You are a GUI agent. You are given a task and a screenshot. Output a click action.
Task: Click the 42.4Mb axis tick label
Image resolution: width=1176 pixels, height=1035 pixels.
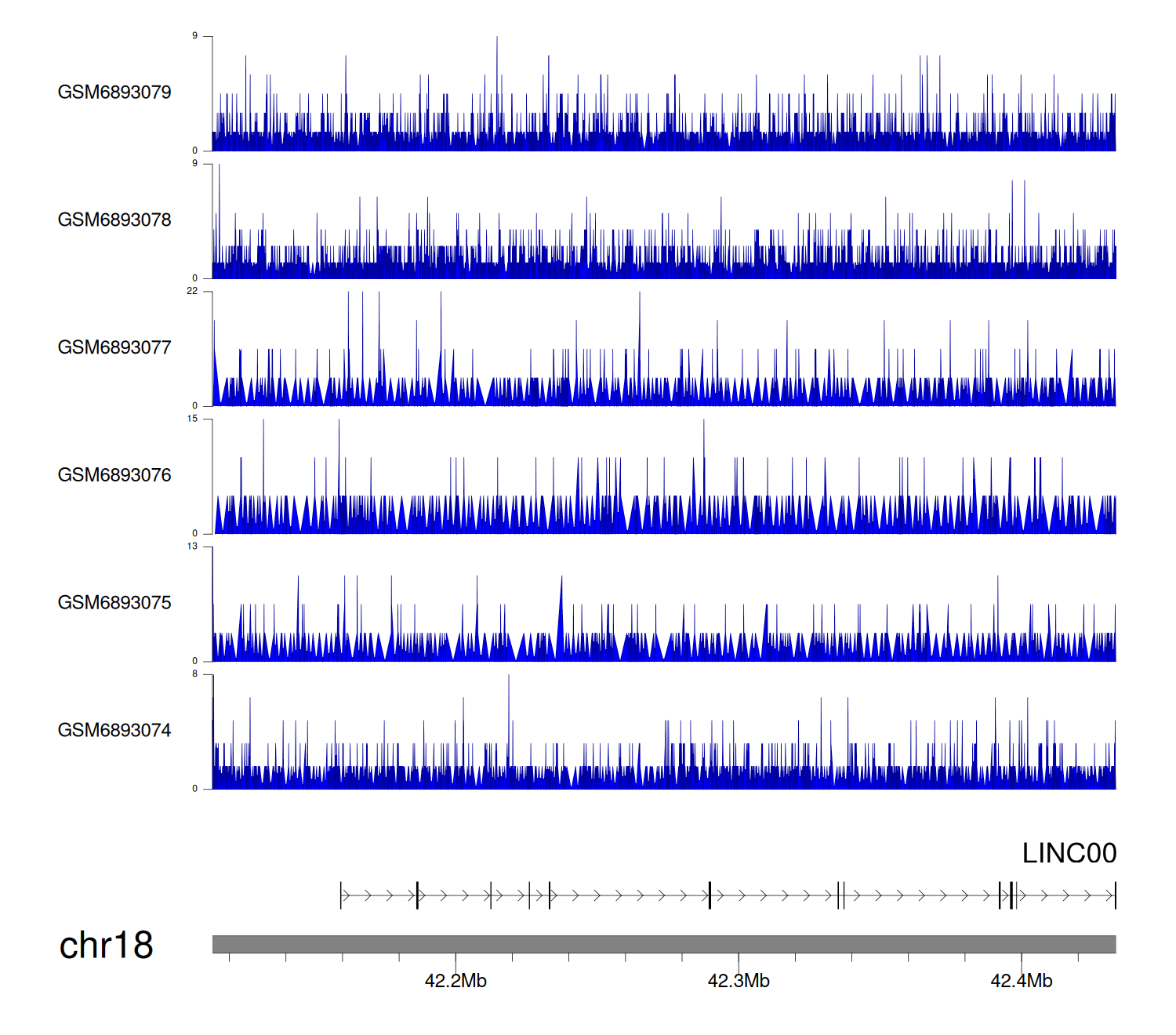tap(1022, 982)
